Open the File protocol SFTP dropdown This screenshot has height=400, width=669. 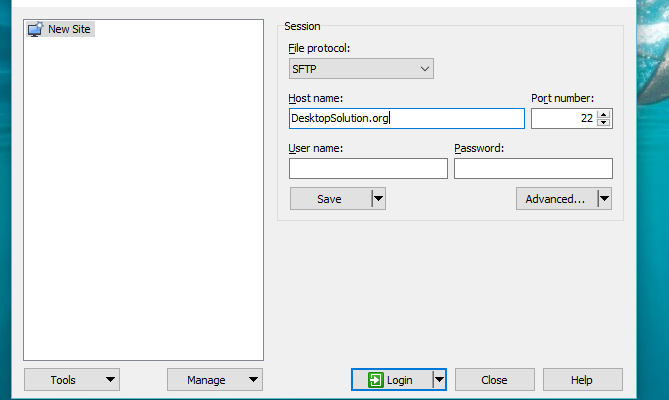coord(361,69)
